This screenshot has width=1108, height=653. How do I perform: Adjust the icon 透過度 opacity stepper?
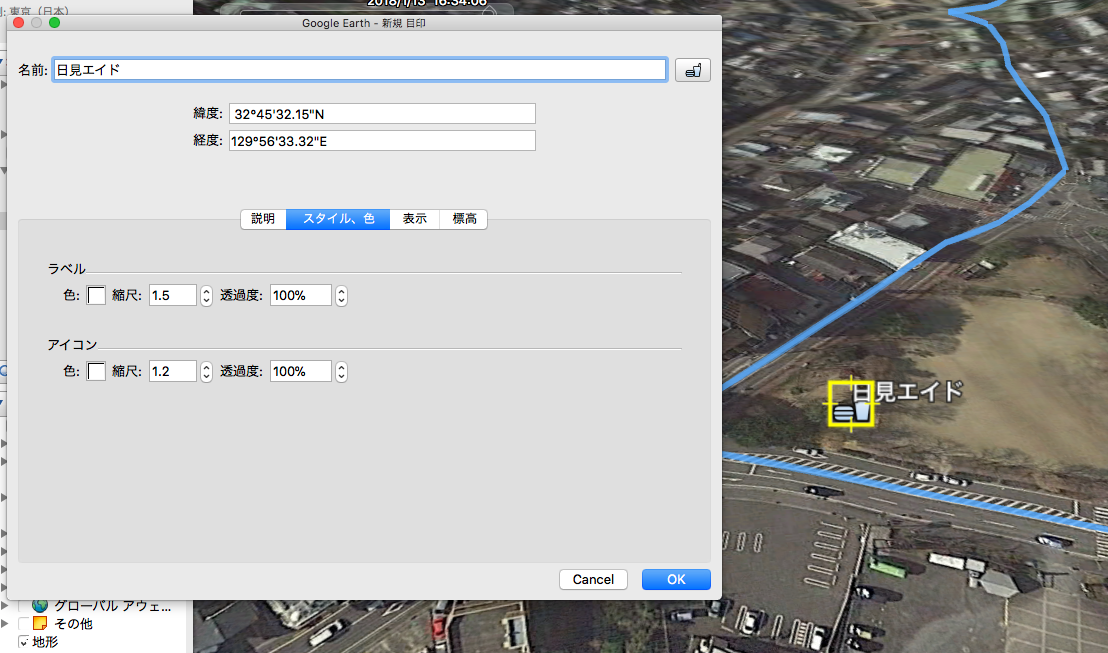(x=341, y=372)
